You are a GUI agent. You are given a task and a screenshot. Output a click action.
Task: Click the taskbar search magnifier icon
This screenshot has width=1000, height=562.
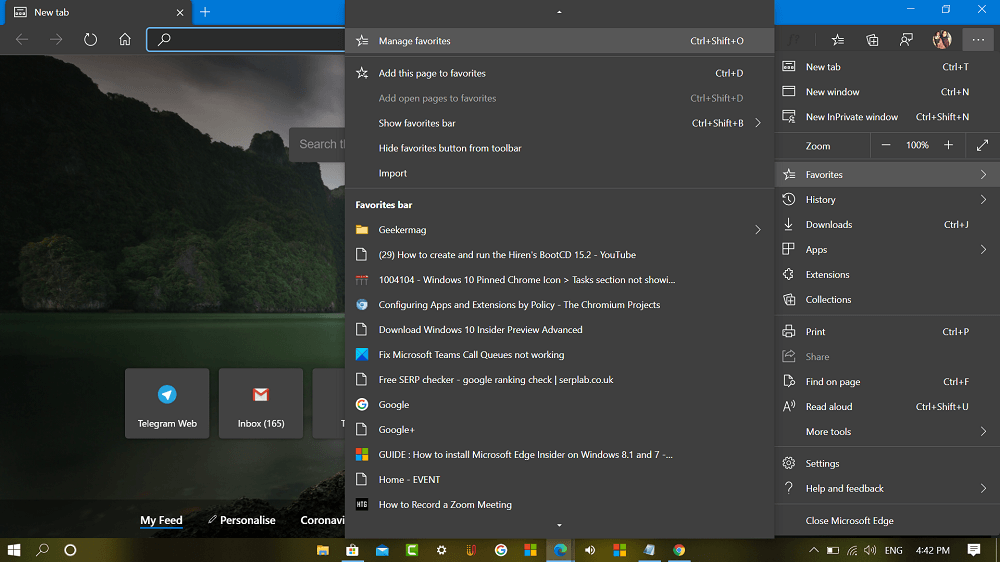pos(42,550)
